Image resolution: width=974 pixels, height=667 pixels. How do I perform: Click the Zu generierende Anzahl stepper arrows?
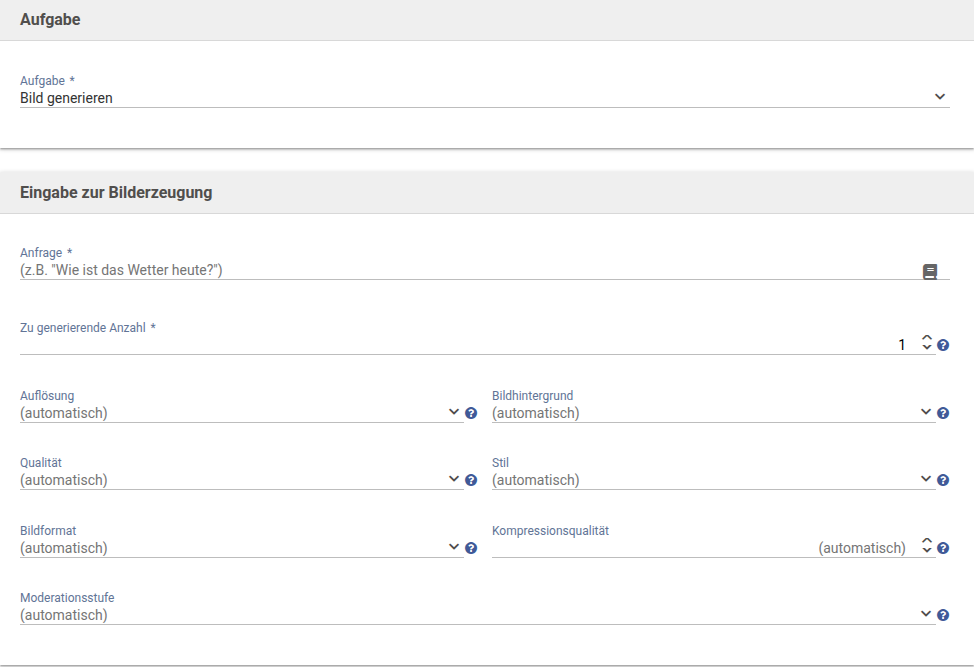[x=927, y=343]
